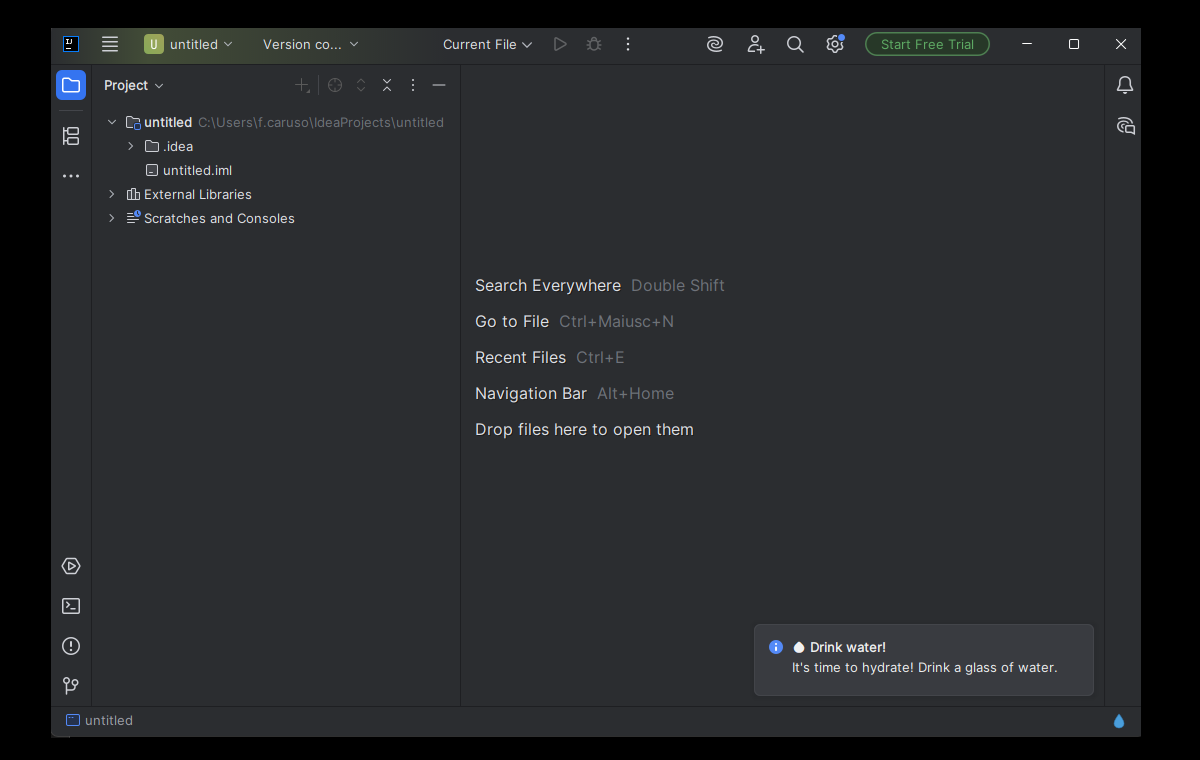This screenshot has width=1200, height=760.
Task: Open the Services tool window icon
Action: [x=71, y=566]
